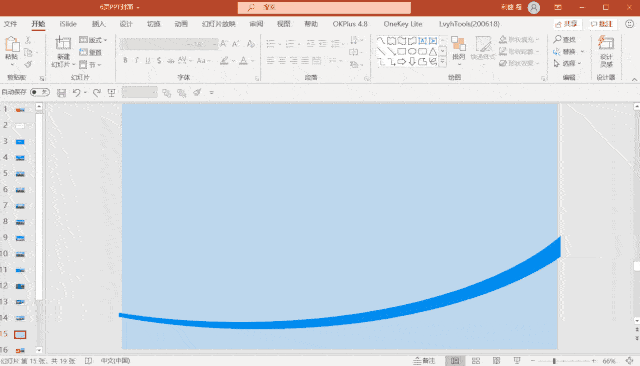The image size is (640, 366).
Task: Click the New Slide icon
Action: (x=63, y=43)
